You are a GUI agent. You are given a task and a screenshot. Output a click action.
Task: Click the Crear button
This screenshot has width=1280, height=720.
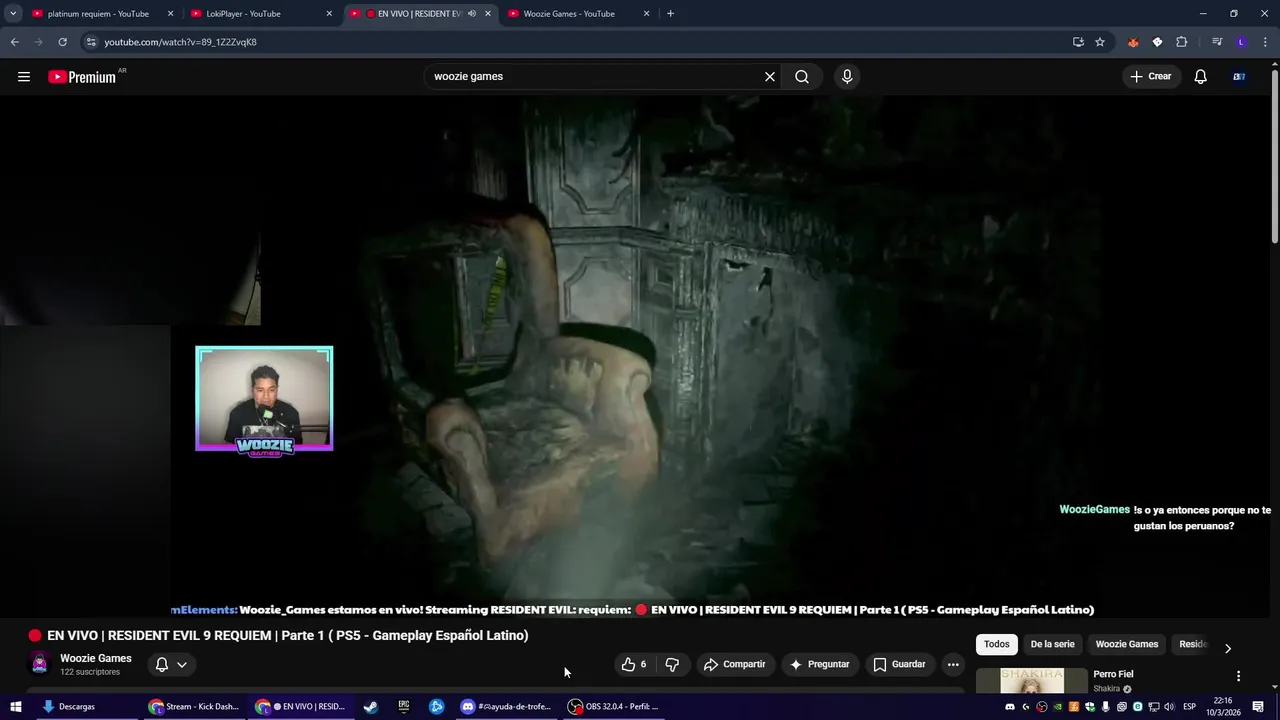pyautogui.click(x=1151, y=77)
